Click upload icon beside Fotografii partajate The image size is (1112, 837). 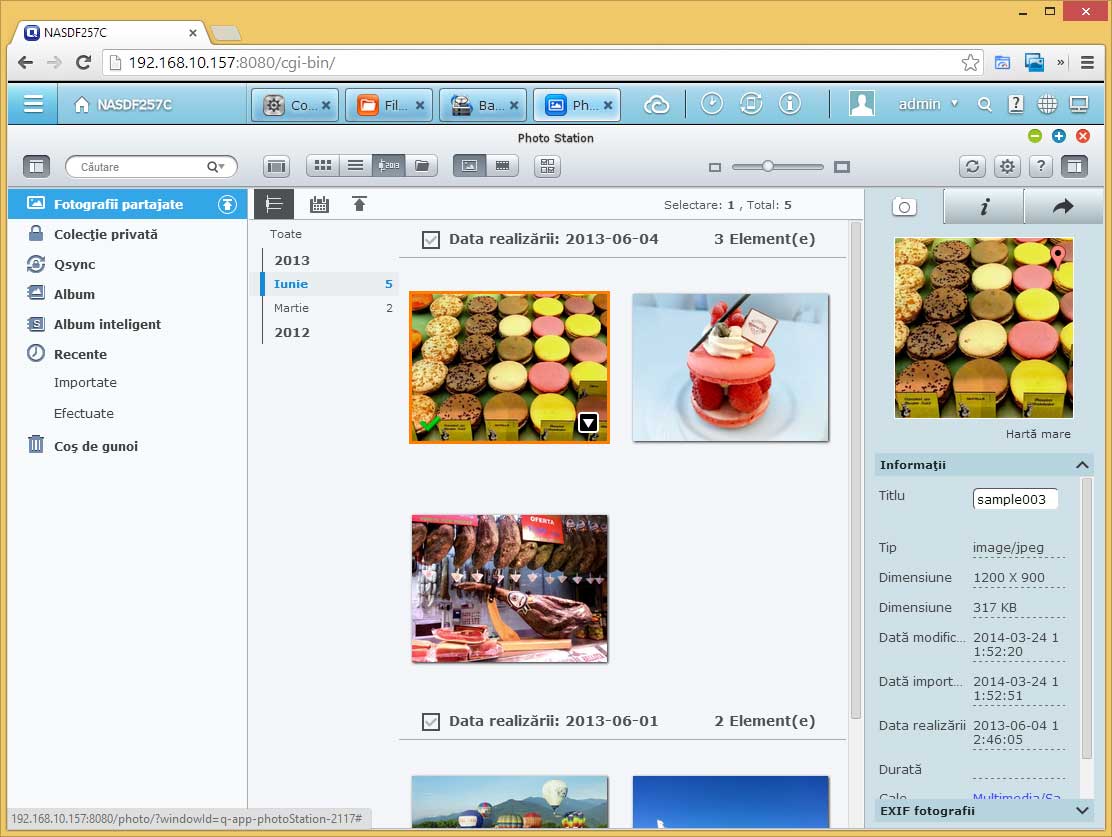pyautogui.click(x=227, y=204)
